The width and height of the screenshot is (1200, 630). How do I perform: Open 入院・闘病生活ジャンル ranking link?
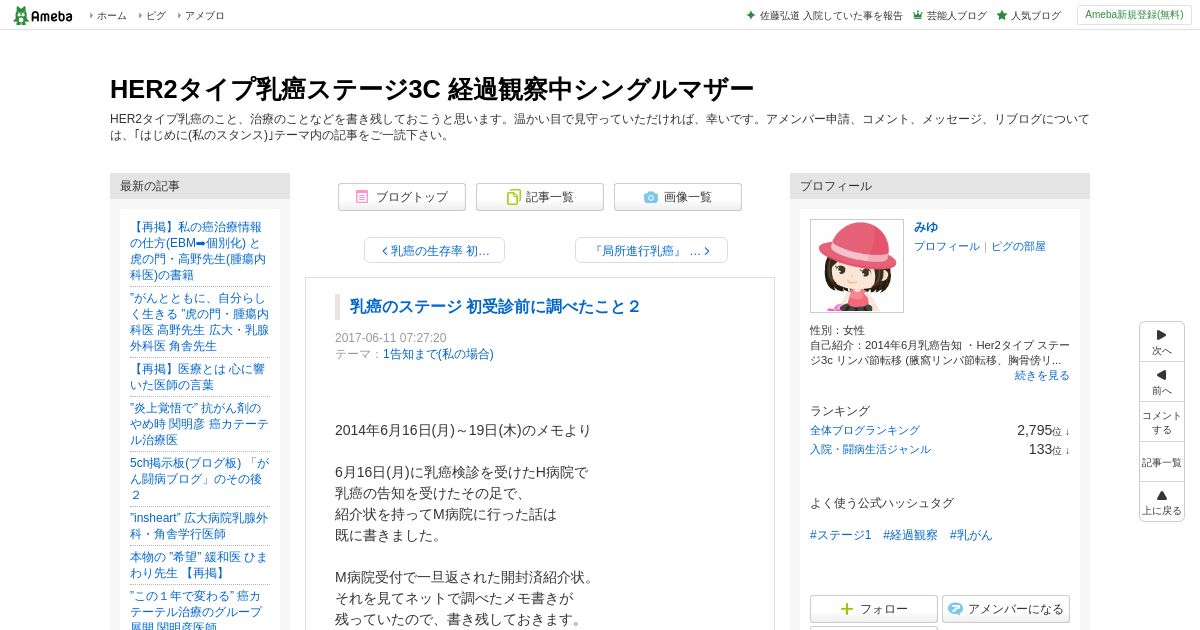(x=870, y=449)
